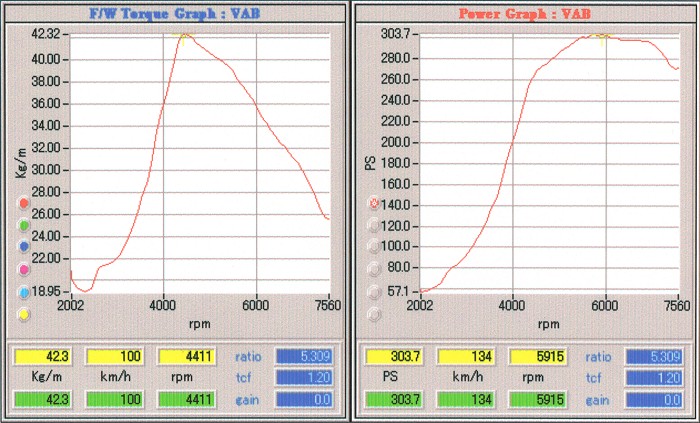Click the yellow 134 km/h speed field
Image resolution: width=700 pixels, height=423 pixels.
click(465, 357)
